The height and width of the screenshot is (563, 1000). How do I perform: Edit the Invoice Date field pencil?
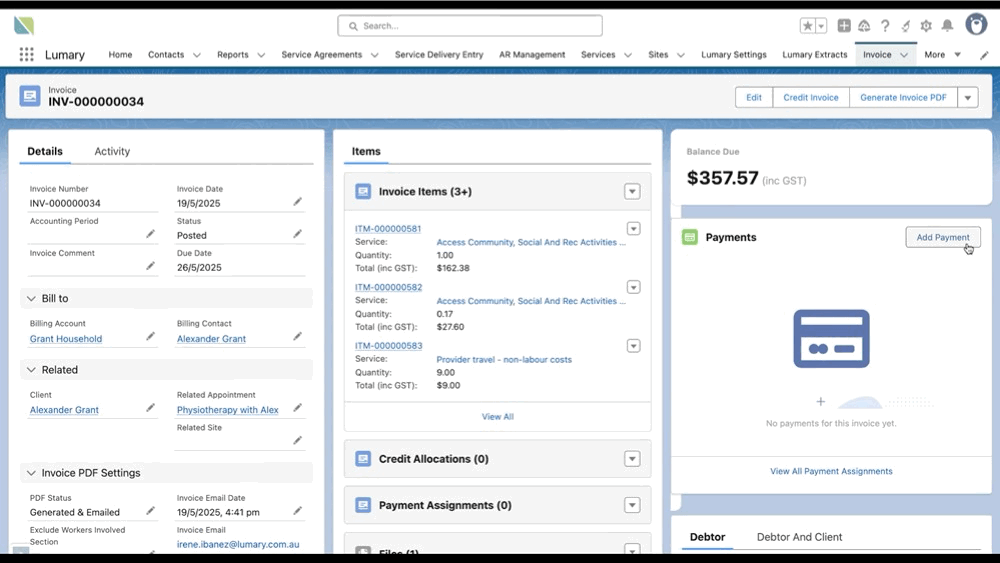tap(297, 201)
